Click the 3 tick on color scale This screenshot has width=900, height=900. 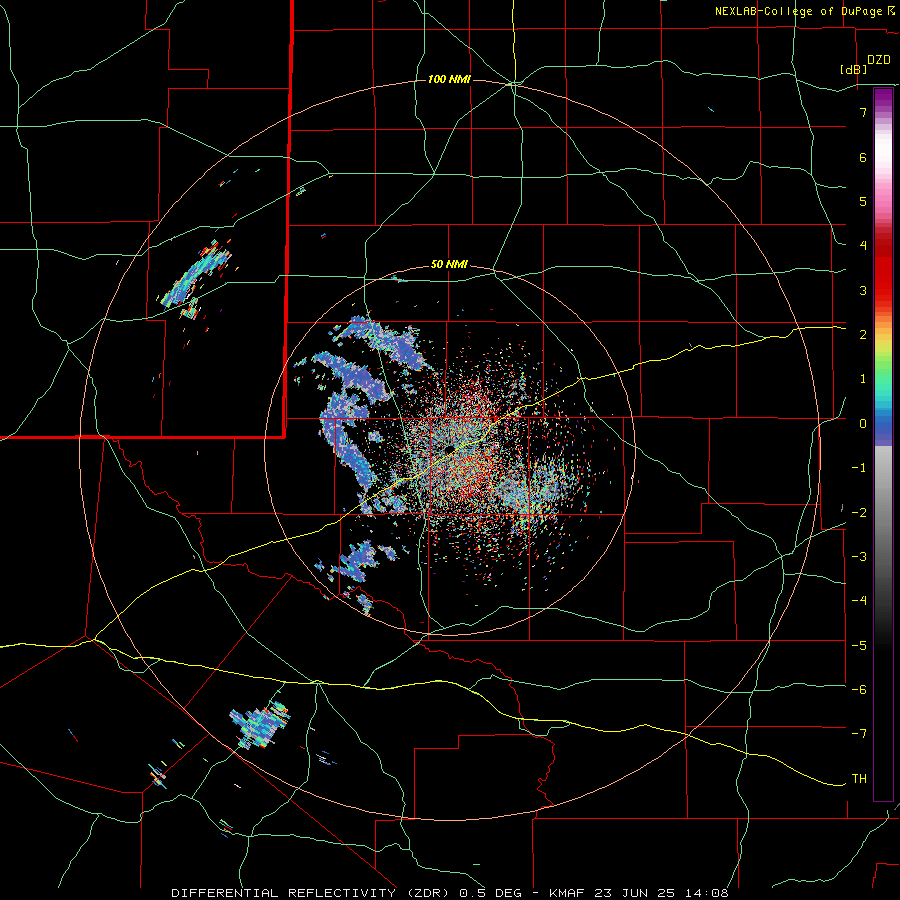coord(863,290)
